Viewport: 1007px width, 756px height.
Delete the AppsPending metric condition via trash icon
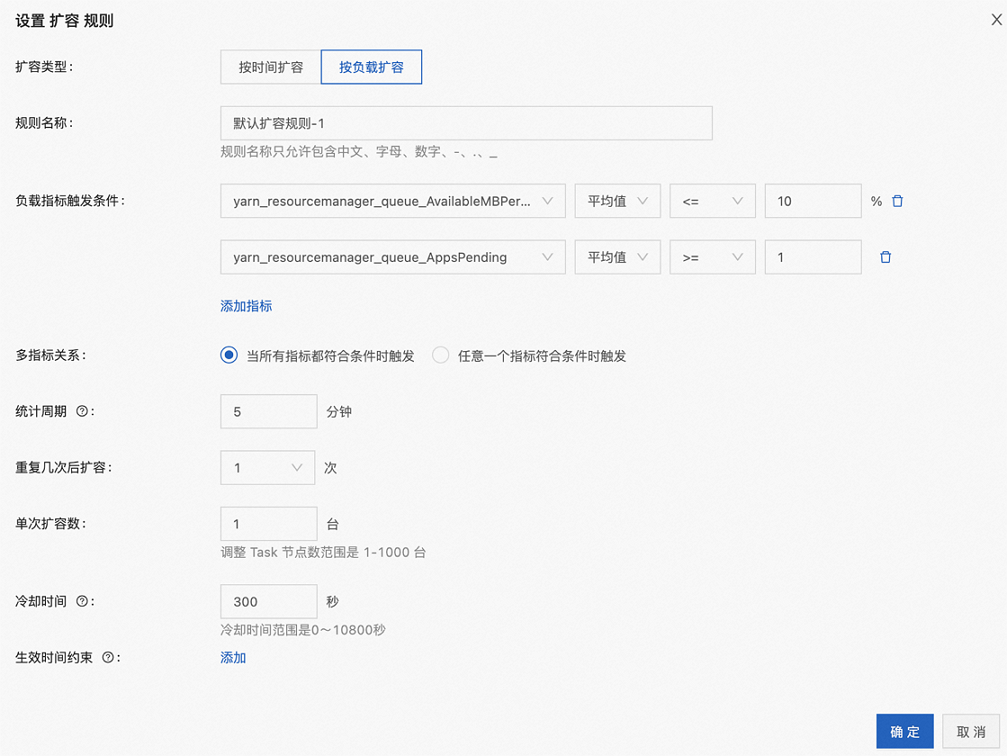(884, 257)
